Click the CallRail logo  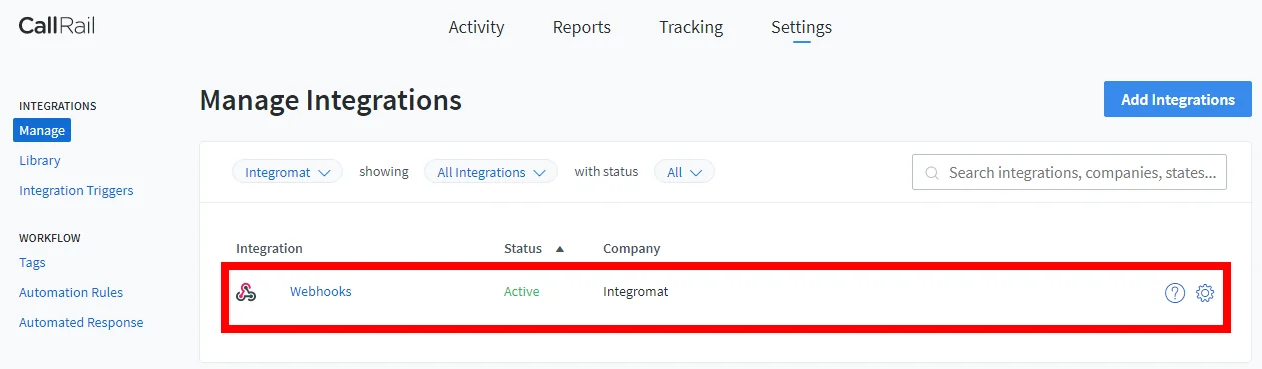tap(56, 26)
